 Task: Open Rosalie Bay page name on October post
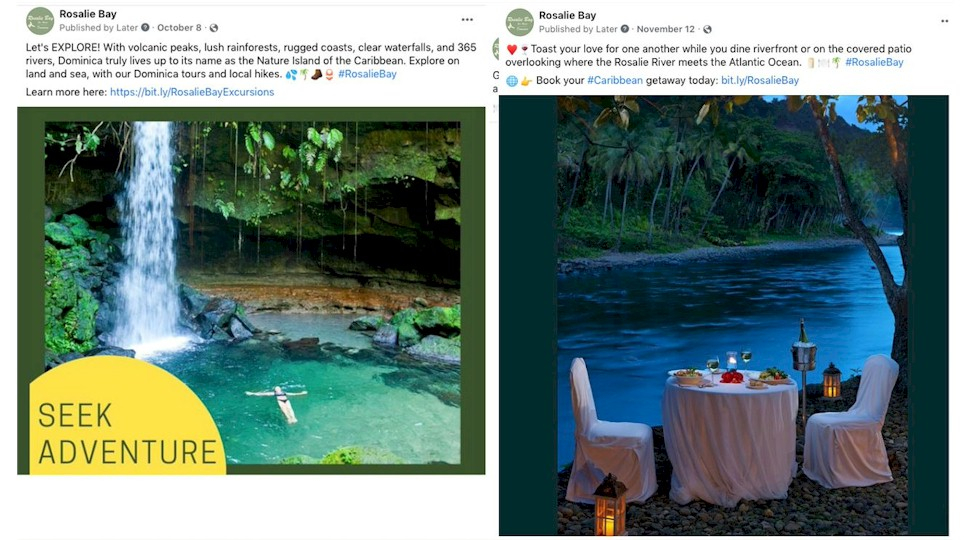88,14
